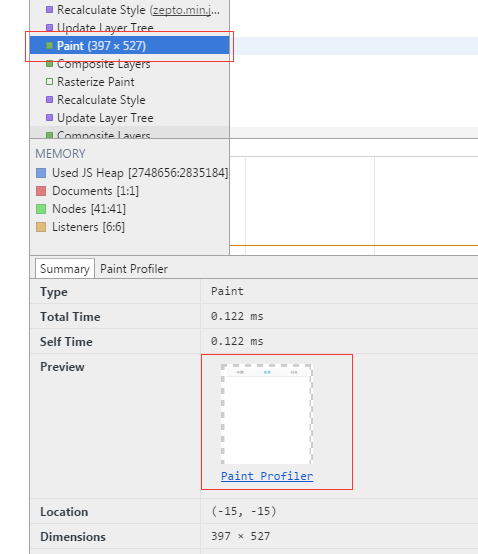Screen dimensions: 478x554
Task: Switch to the Summary tab
Action: click(x=65, y=269)
